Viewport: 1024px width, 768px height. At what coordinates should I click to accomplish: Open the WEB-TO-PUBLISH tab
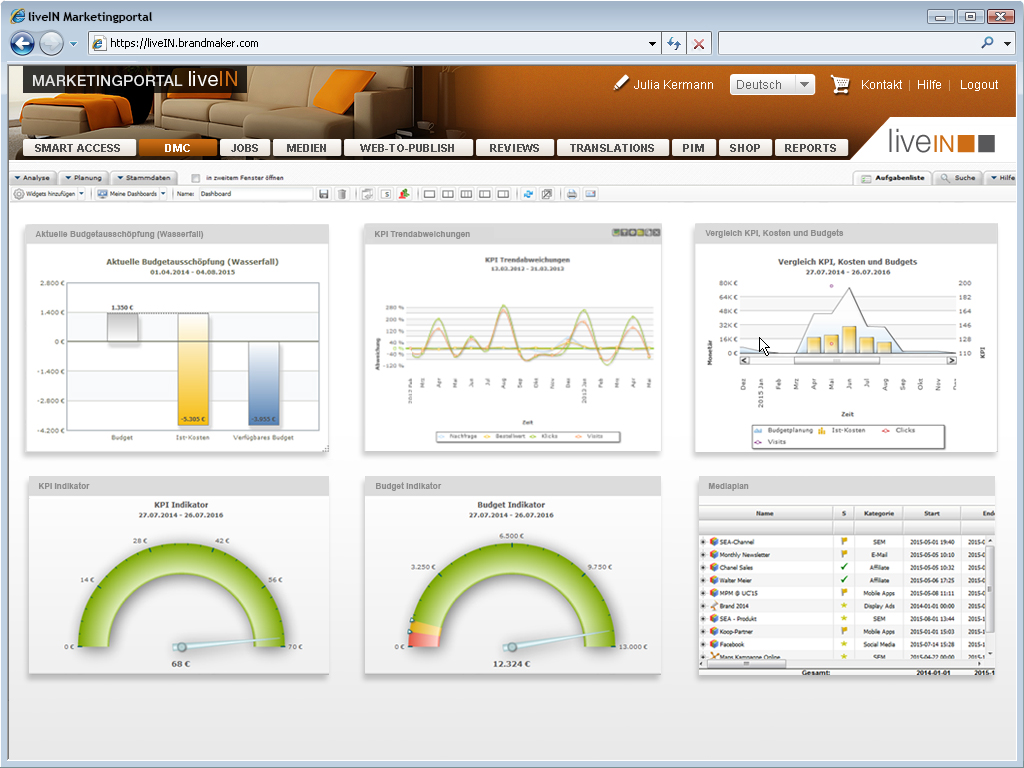click(406, 148)
